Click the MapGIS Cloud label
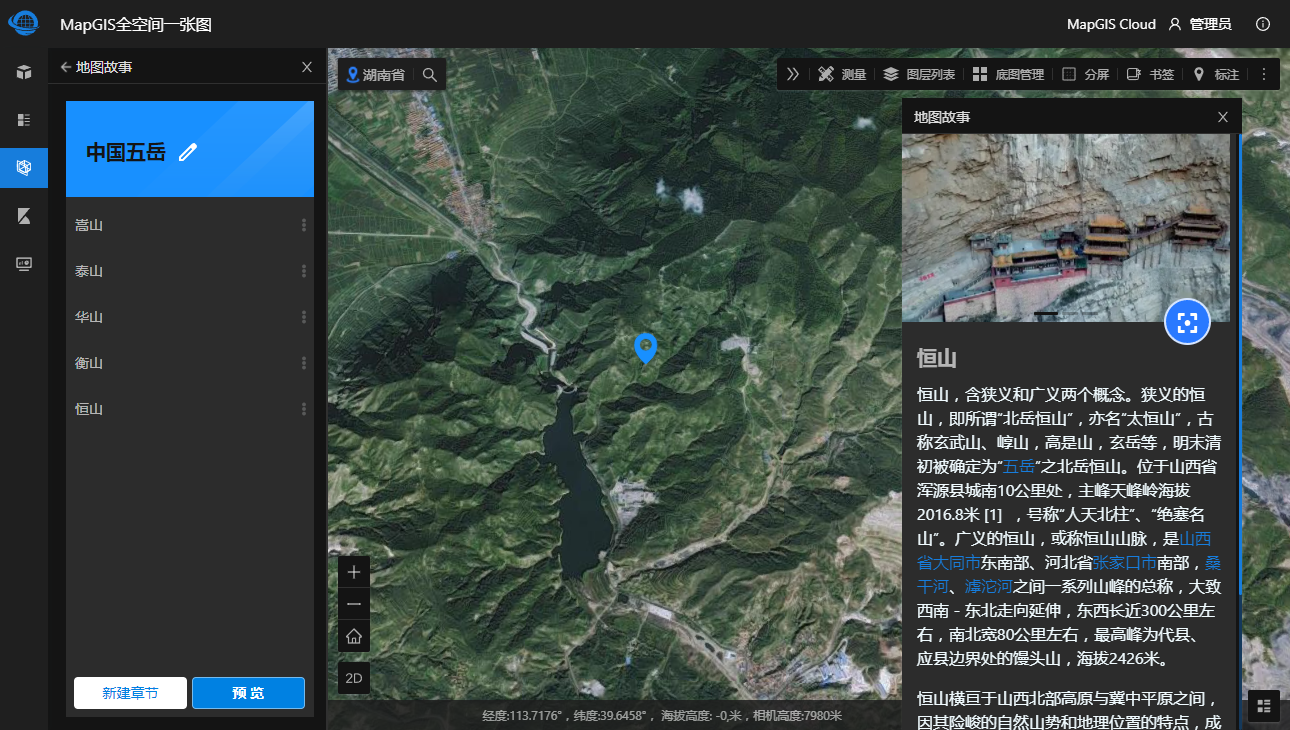This screenshot has width=1290, height=730. pos(1111,24)
